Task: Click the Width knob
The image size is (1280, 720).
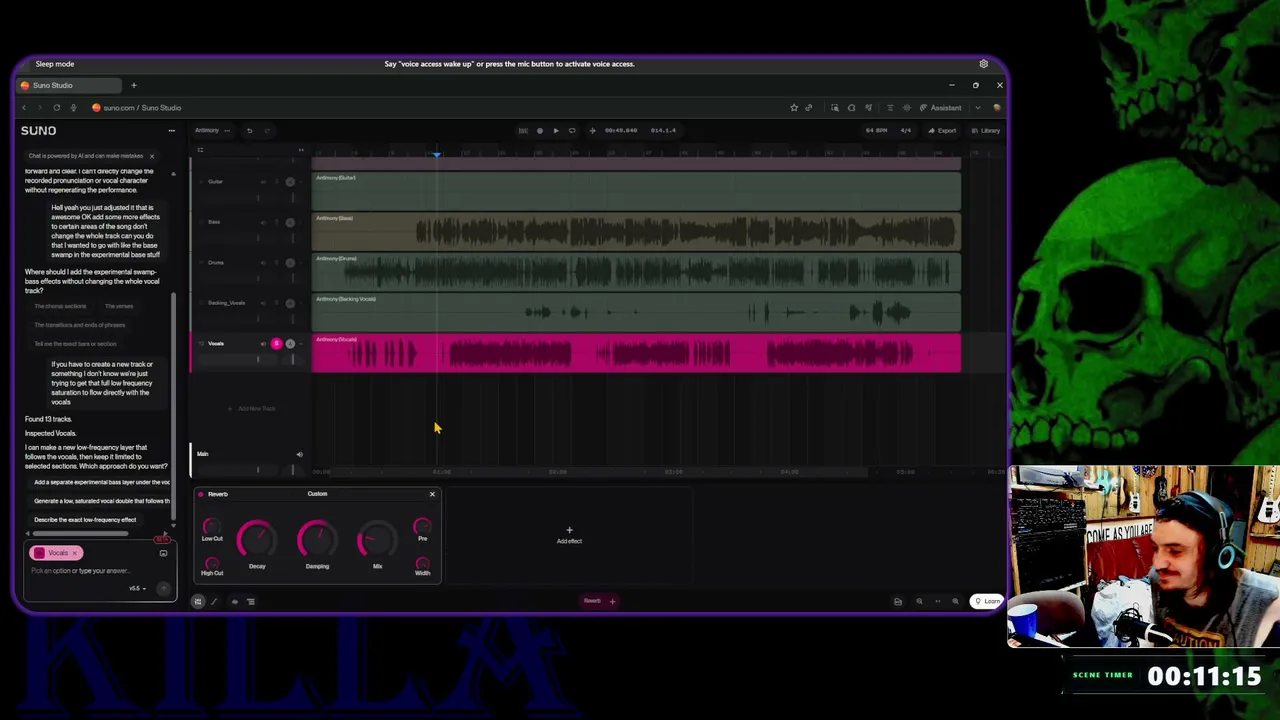Action: click(x=422, y=562)
